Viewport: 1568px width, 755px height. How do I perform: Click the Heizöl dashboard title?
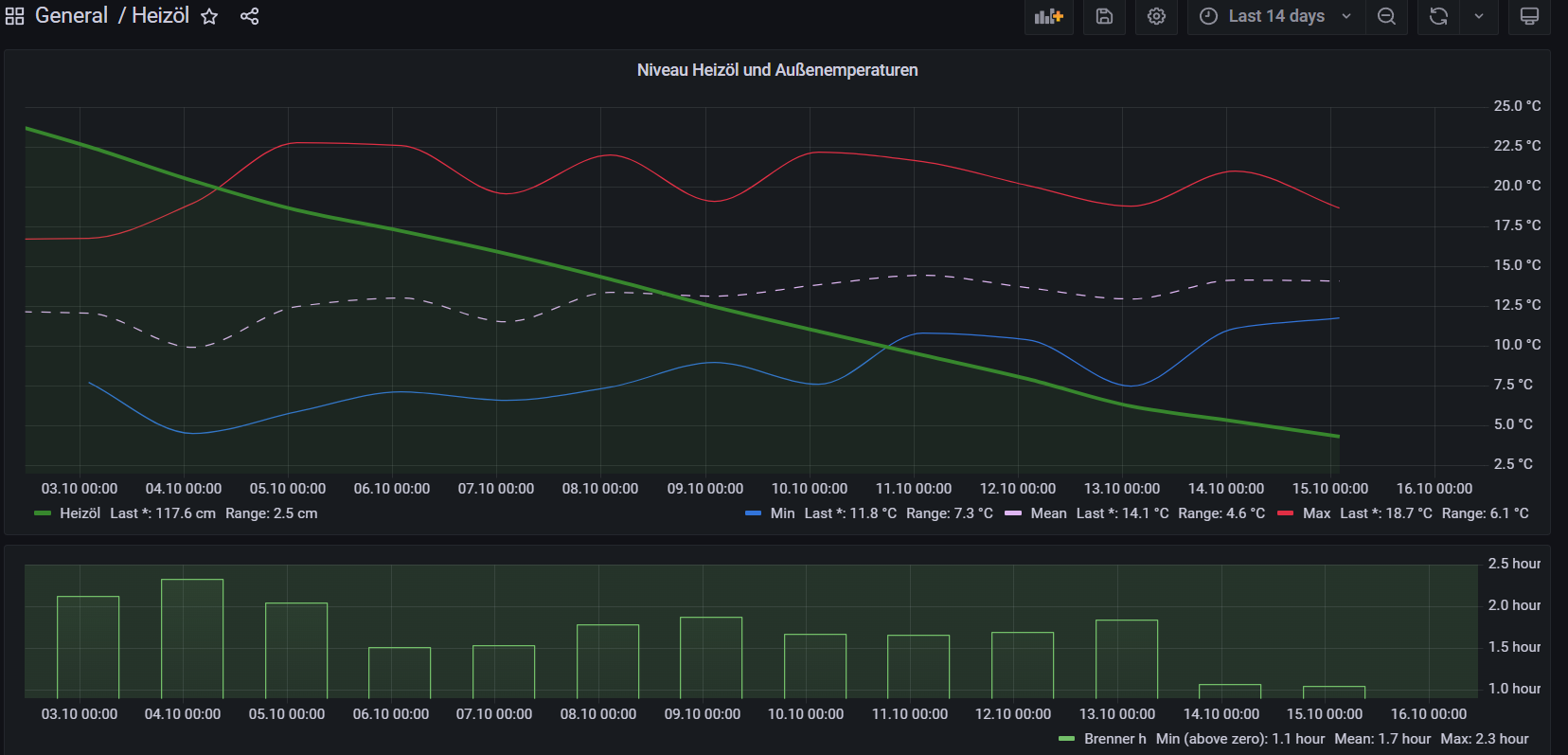coord(160,16)
